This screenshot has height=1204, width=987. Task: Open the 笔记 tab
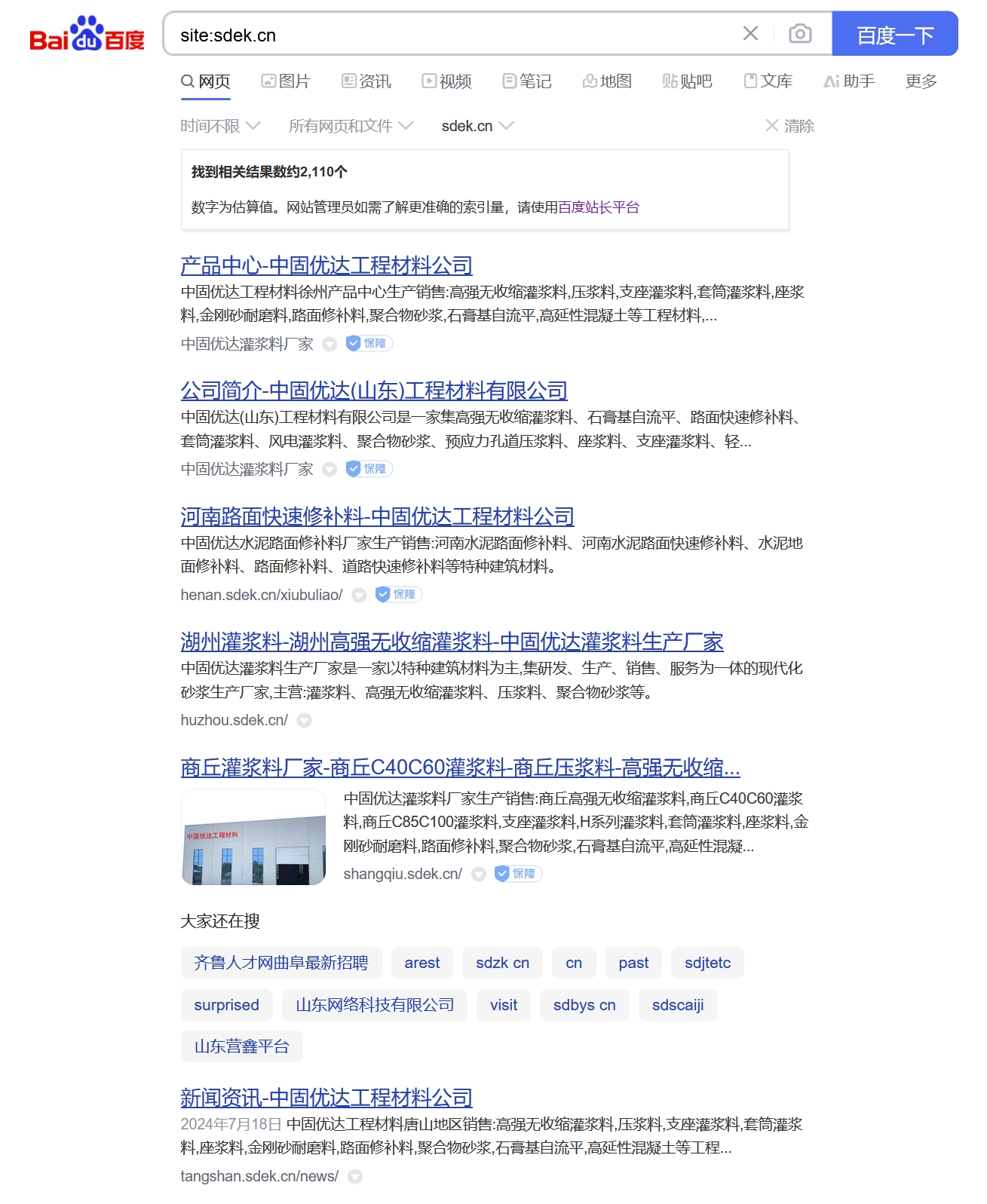tap(527, 81)
